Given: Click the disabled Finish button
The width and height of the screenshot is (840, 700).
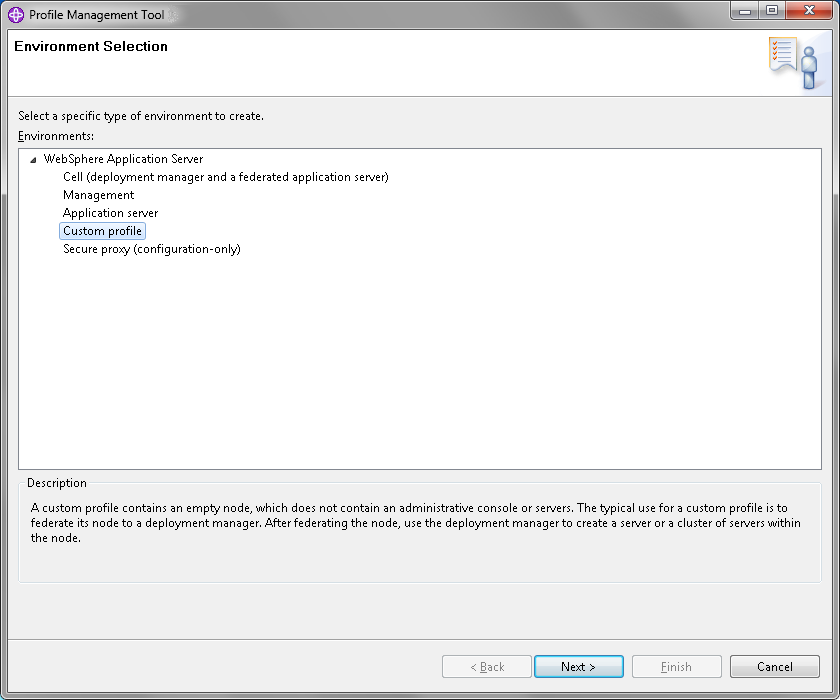Looking at the screenshot, I should 677,666.
